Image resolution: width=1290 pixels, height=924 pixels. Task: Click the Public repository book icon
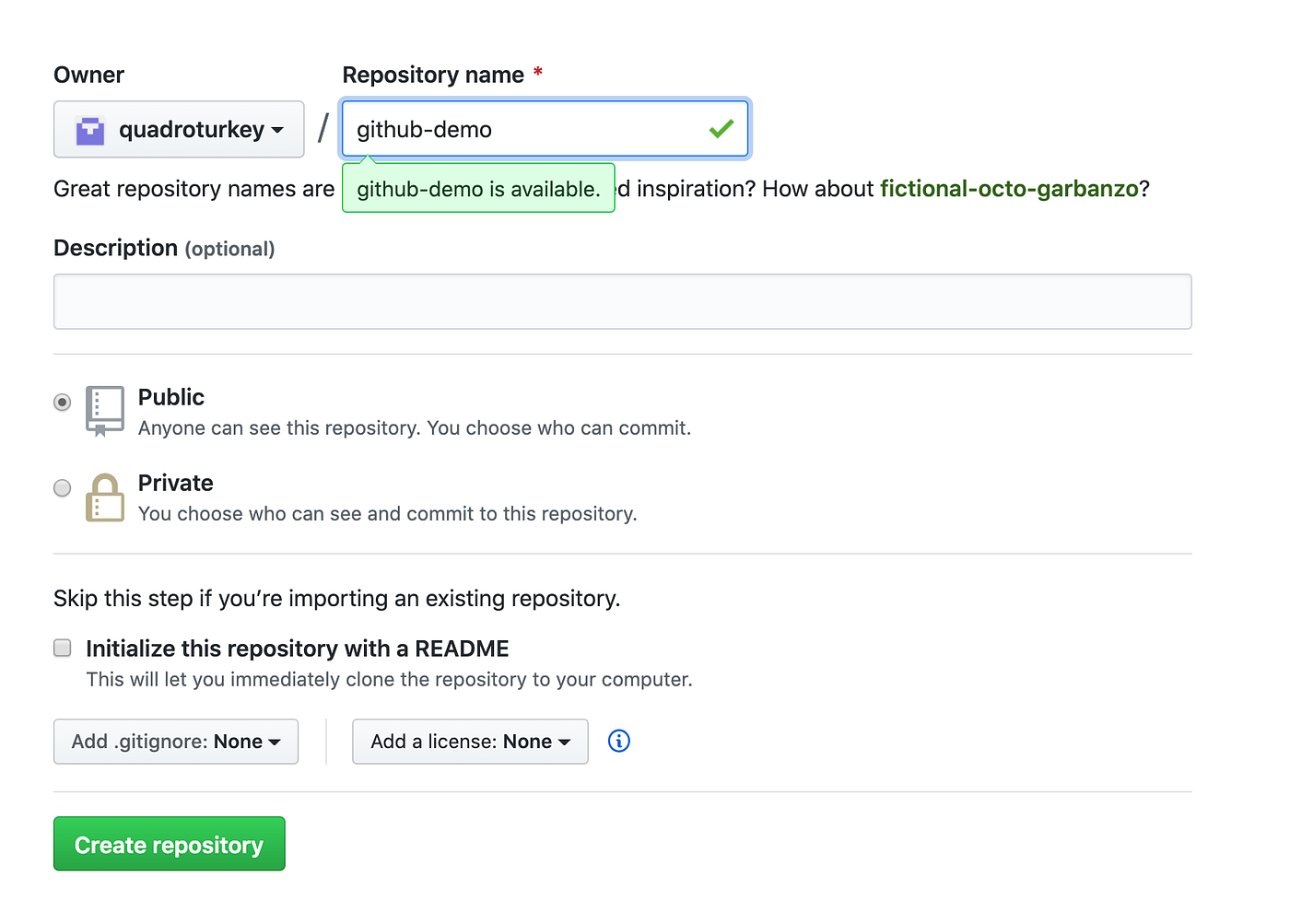(x=104, y=409)
